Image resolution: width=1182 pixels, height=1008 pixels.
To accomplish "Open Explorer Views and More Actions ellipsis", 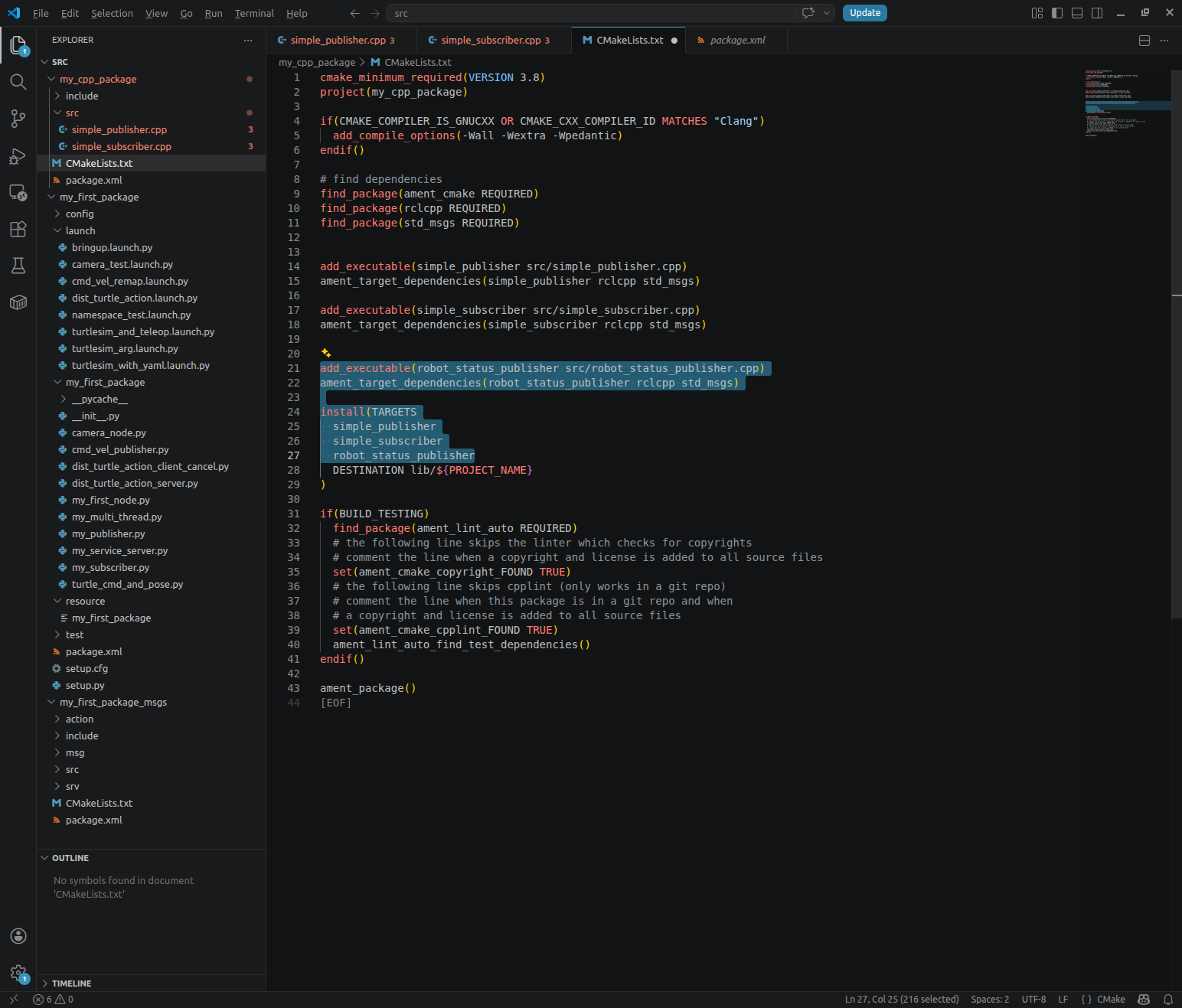I will (x=247, y=40).
